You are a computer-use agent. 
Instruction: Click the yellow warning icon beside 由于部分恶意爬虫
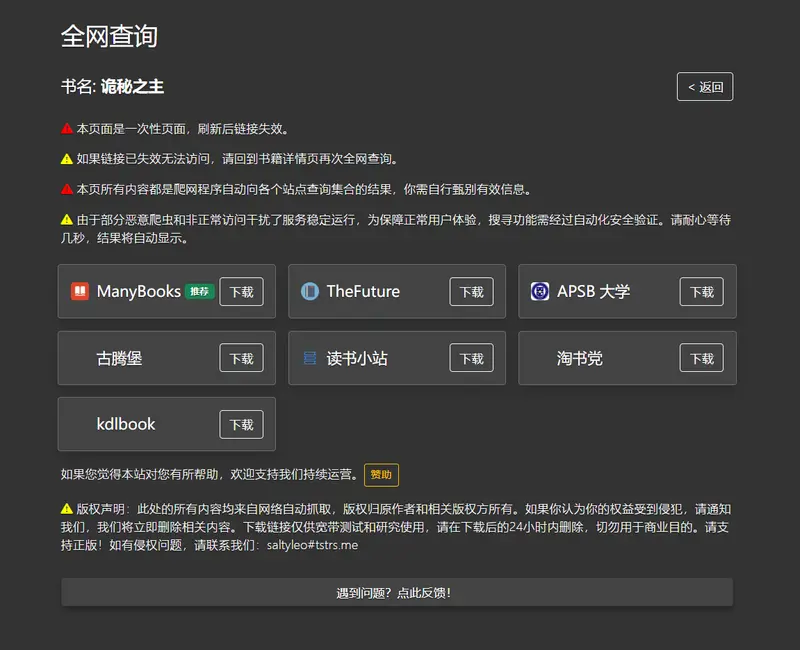[67, 219]
